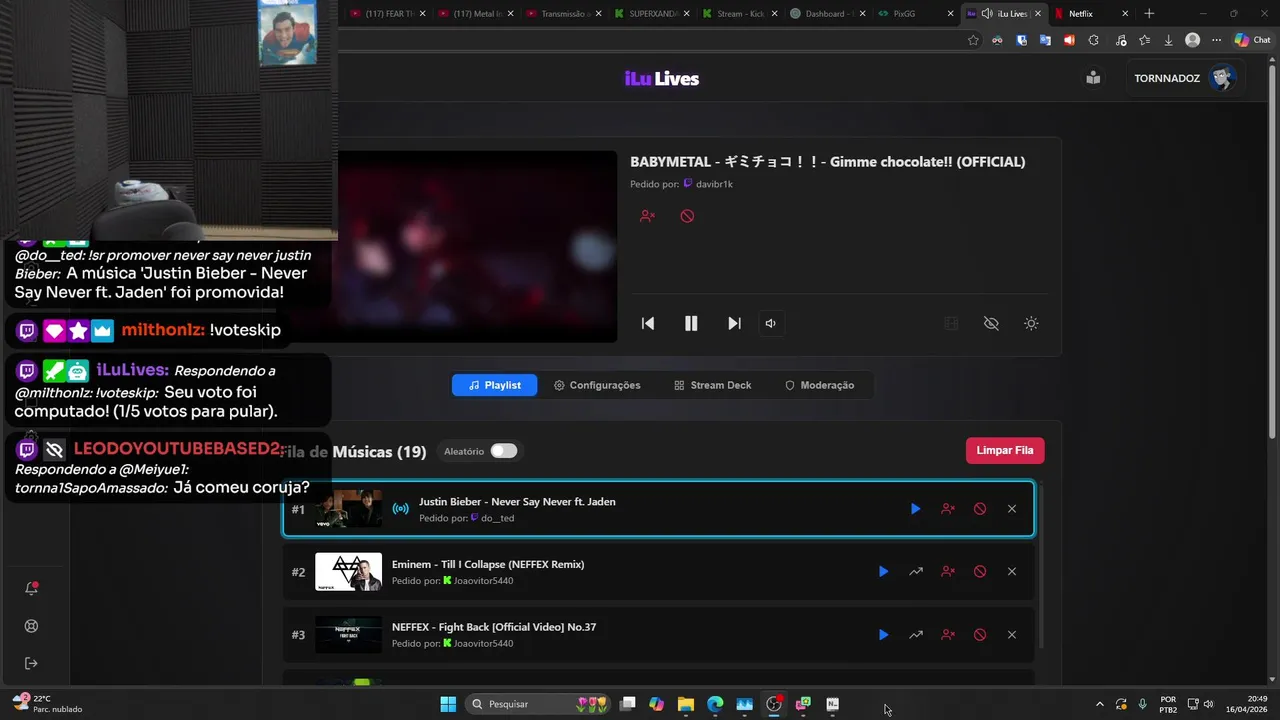Open the NEFFEX Fight Back thumbnail
Image resolution: width=1280 pixels, height=720 pixels.
349,635
